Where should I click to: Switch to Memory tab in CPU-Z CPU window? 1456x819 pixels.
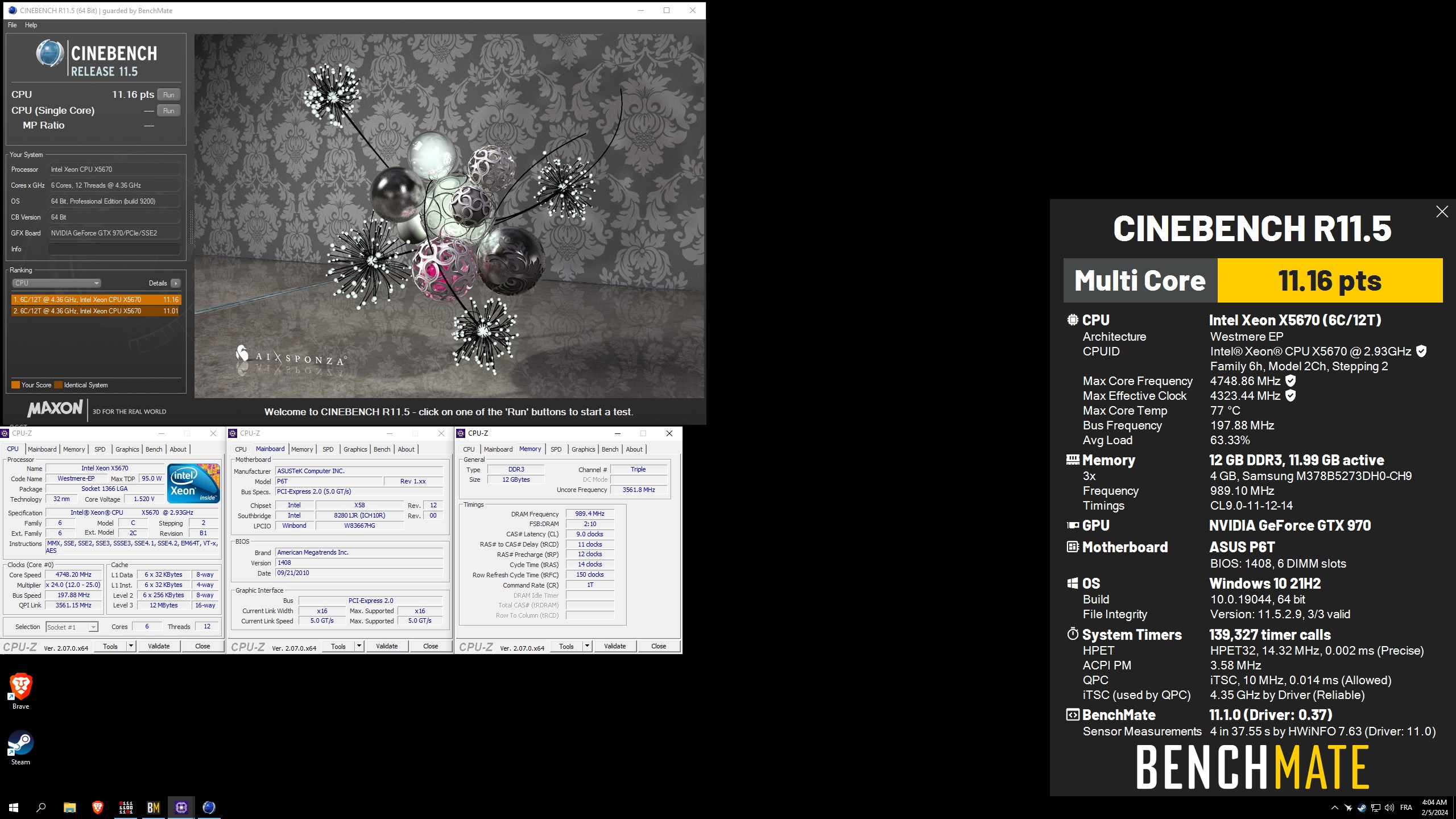pyautogui.click(x=73, y=449)
